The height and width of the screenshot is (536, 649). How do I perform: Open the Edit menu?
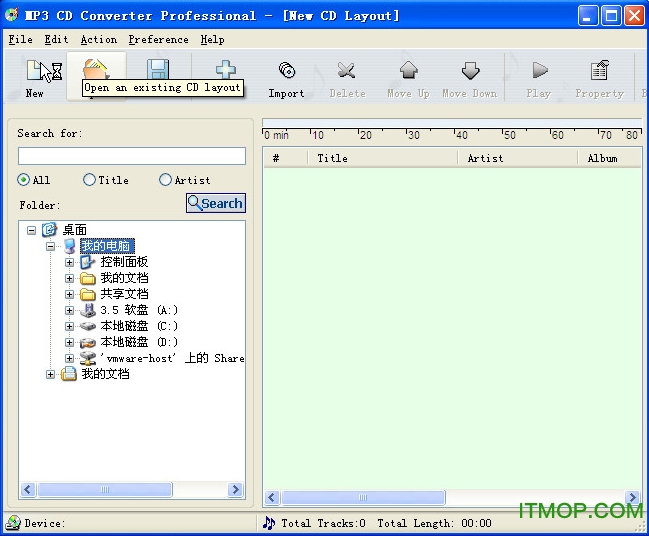click(56, 40)
